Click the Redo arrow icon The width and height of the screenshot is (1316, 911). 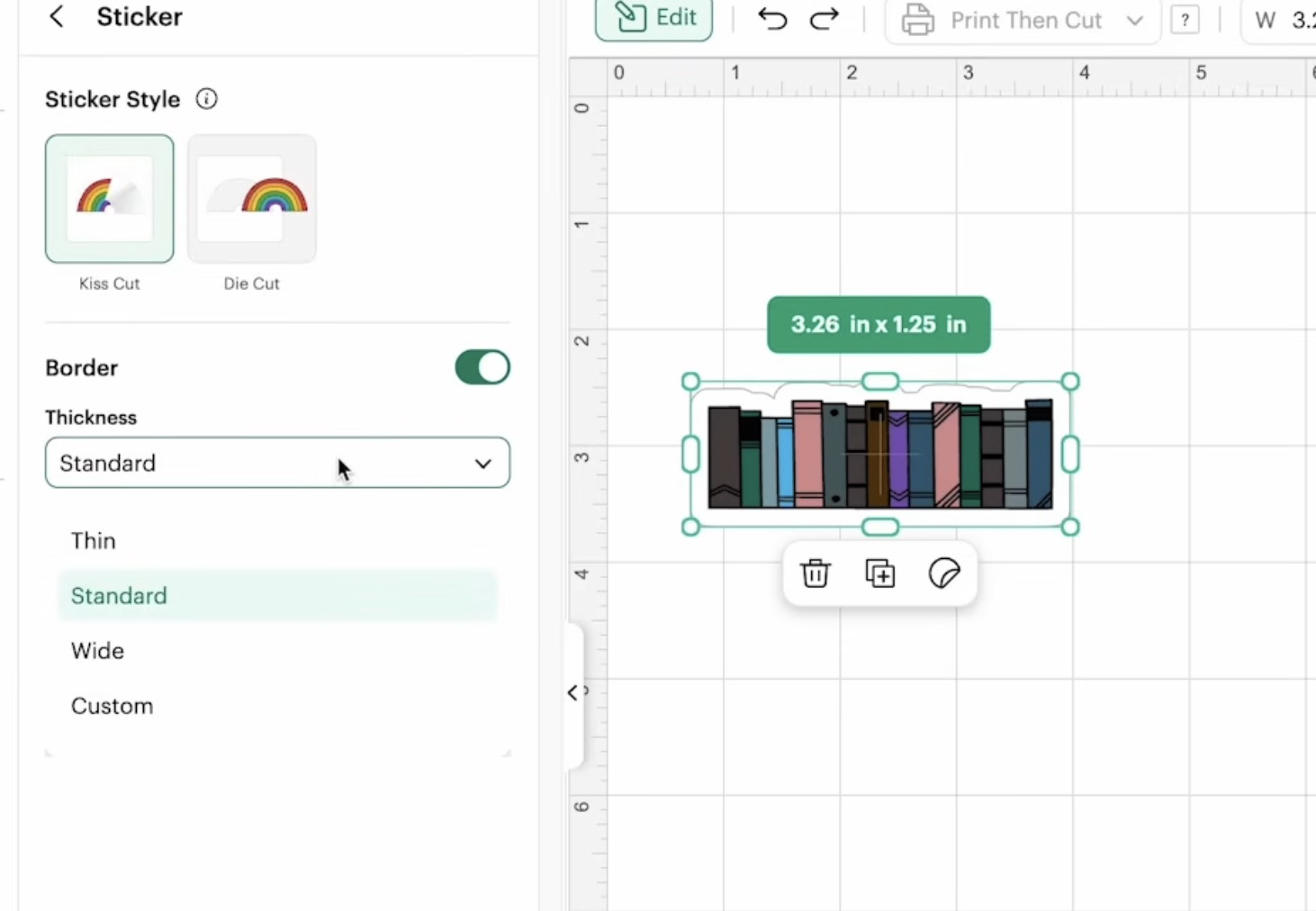824,19
